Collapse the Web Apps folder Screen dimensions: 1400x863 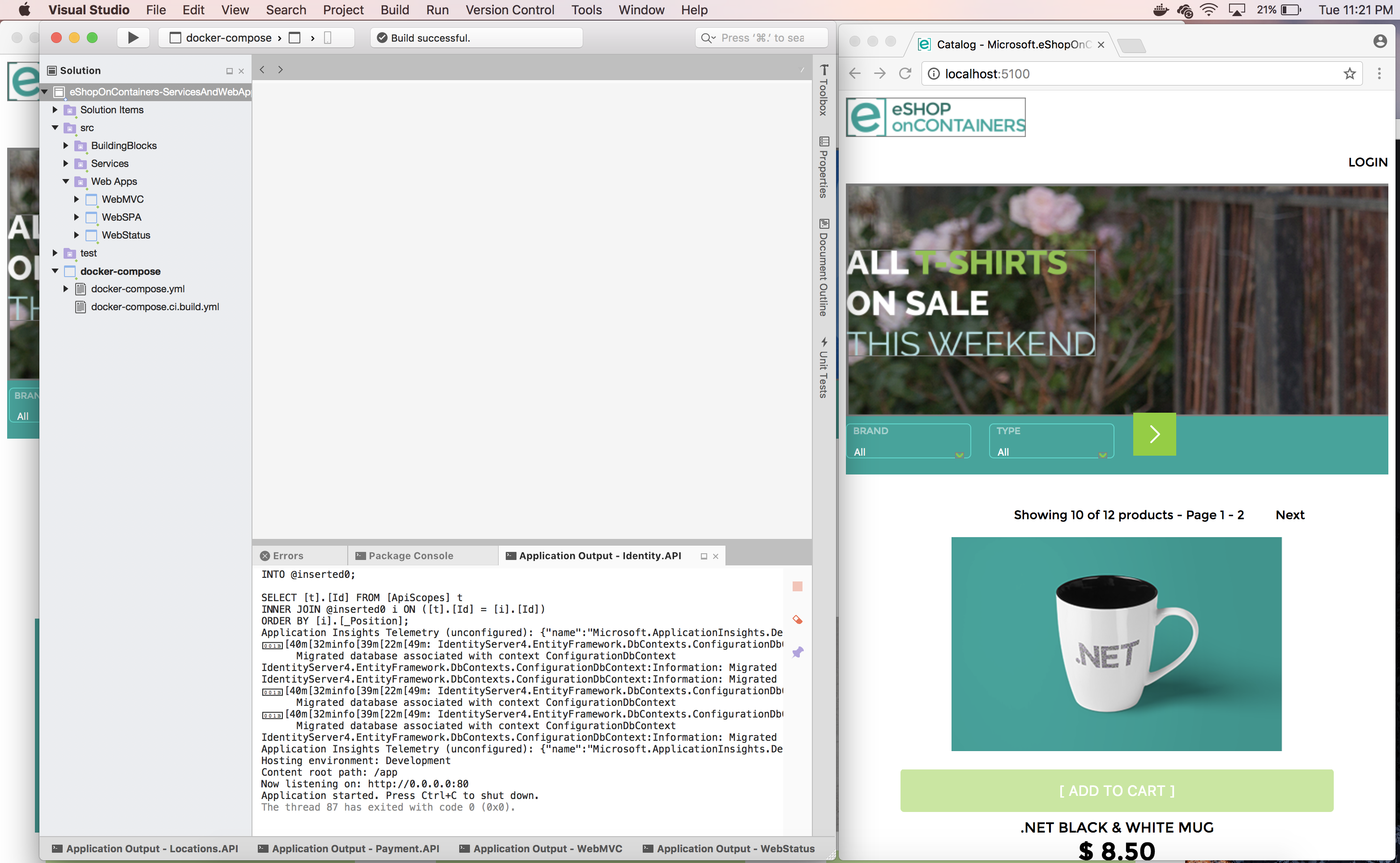[66, 181]
